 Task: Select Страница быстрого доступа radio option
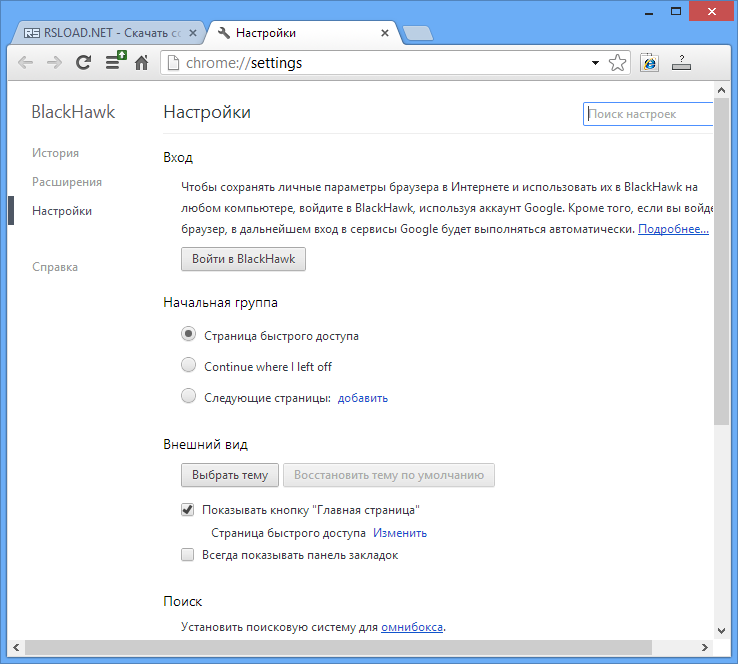188,334
